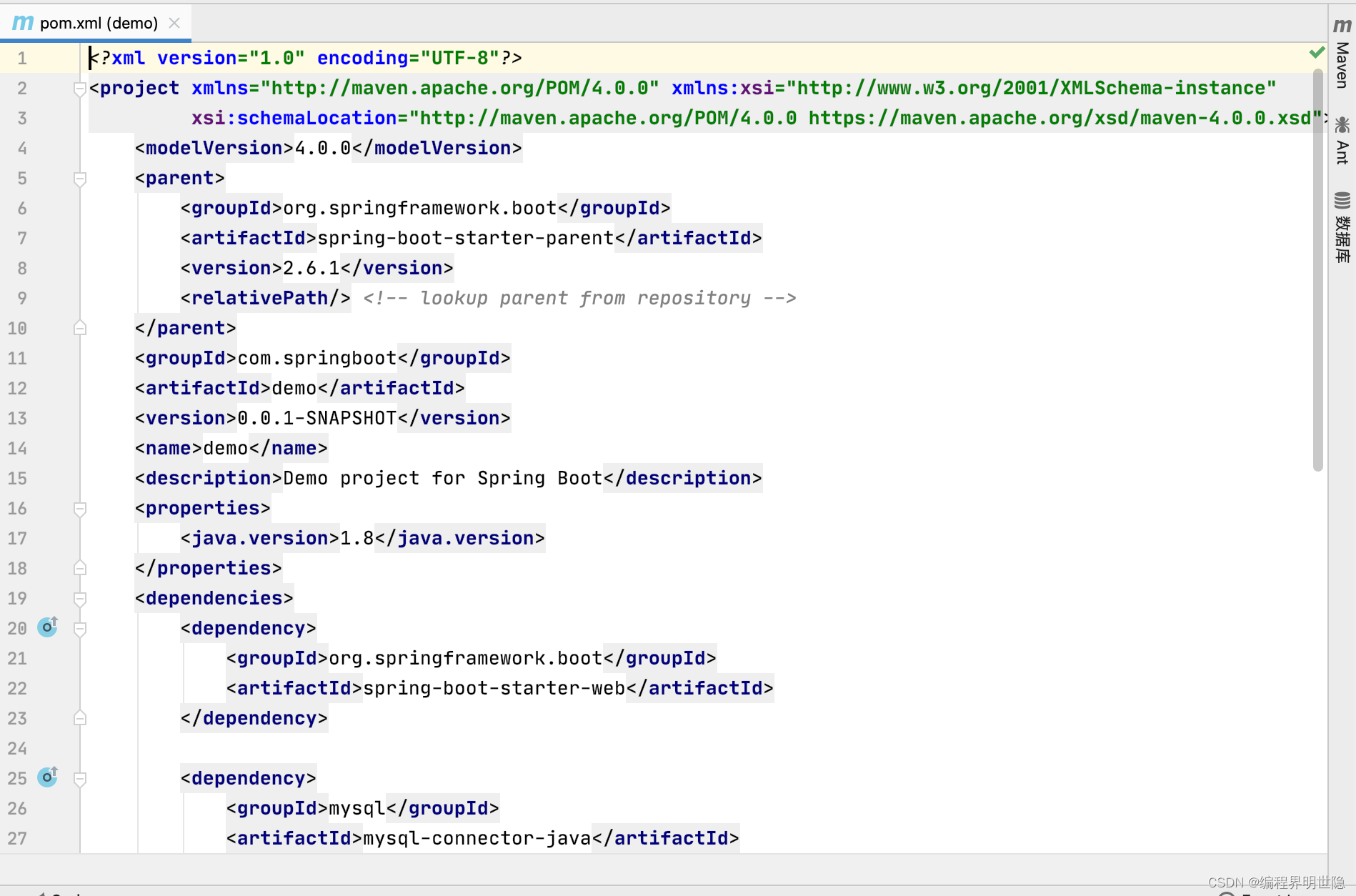Click the lookup parent from repository comment
The height and width of the screenshot is (896, 1356).
579,298
